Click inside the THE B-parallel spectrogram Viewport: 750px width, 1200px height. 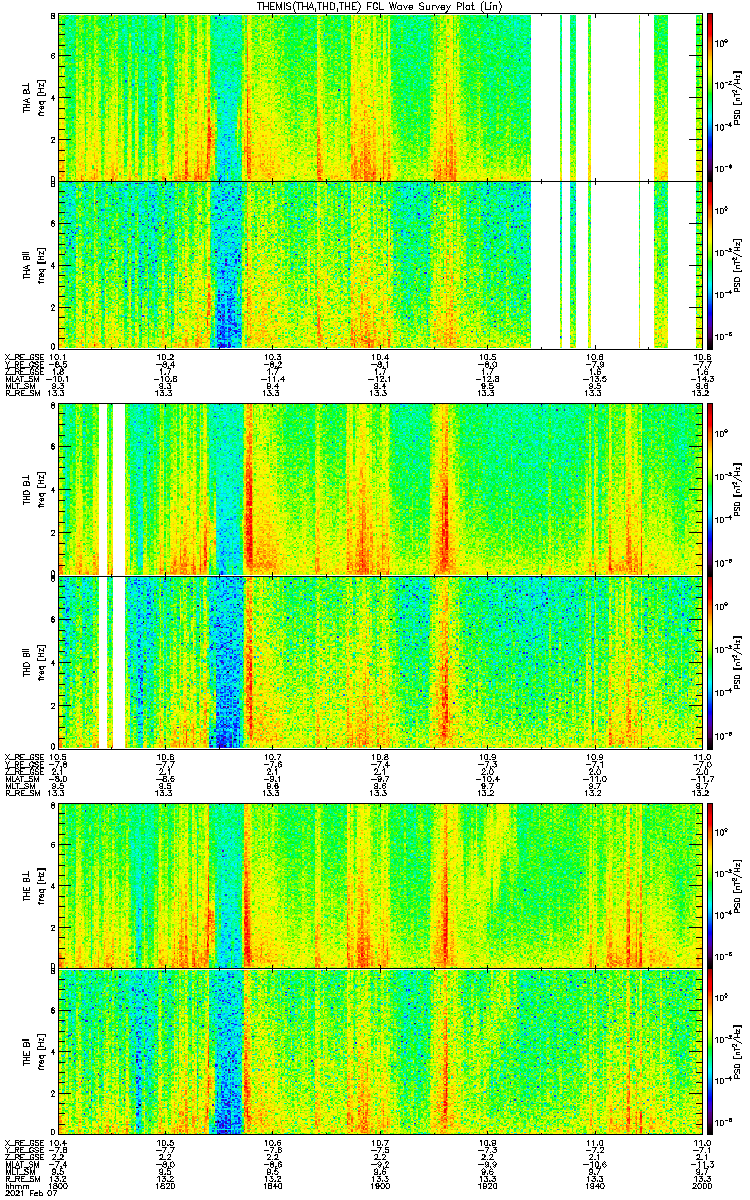[380, 1053]
